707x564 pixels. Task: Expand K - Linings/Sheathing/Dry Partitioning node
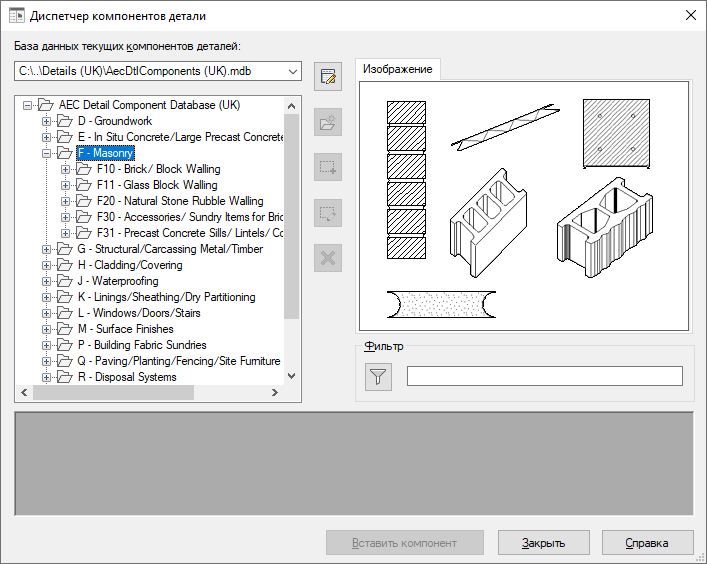tap(46, 298)
